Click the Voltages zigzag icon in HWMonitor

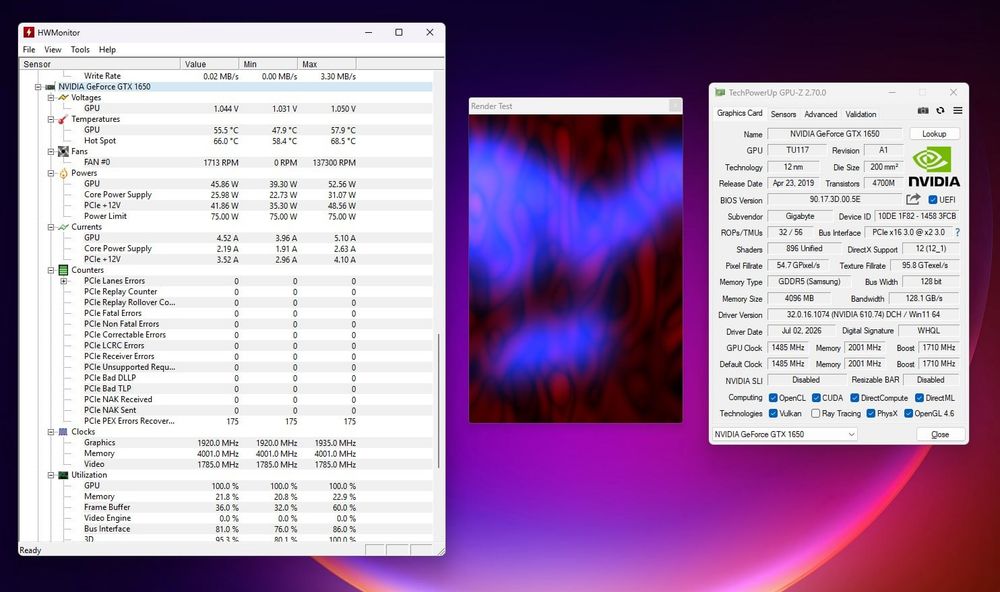[x=63, y=98]
